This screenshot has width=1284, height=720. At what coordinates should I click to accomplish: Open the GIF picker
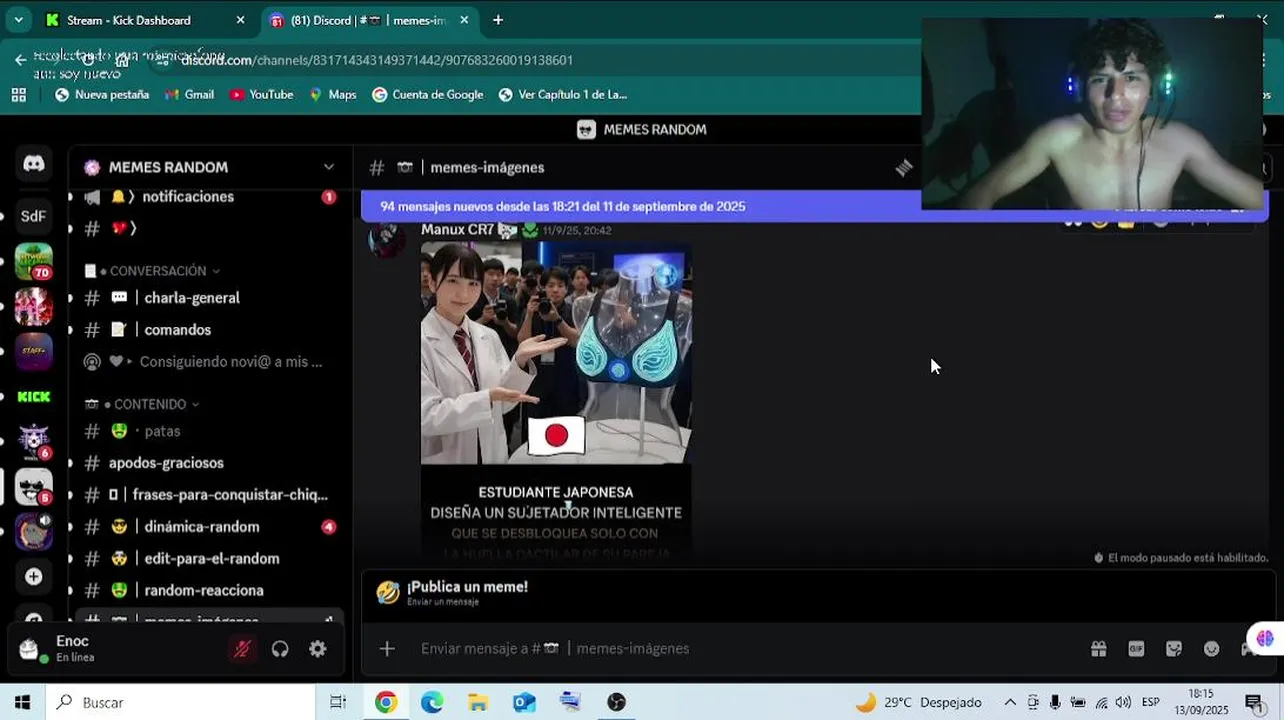pyautogui.click(x=1136, y=649)
